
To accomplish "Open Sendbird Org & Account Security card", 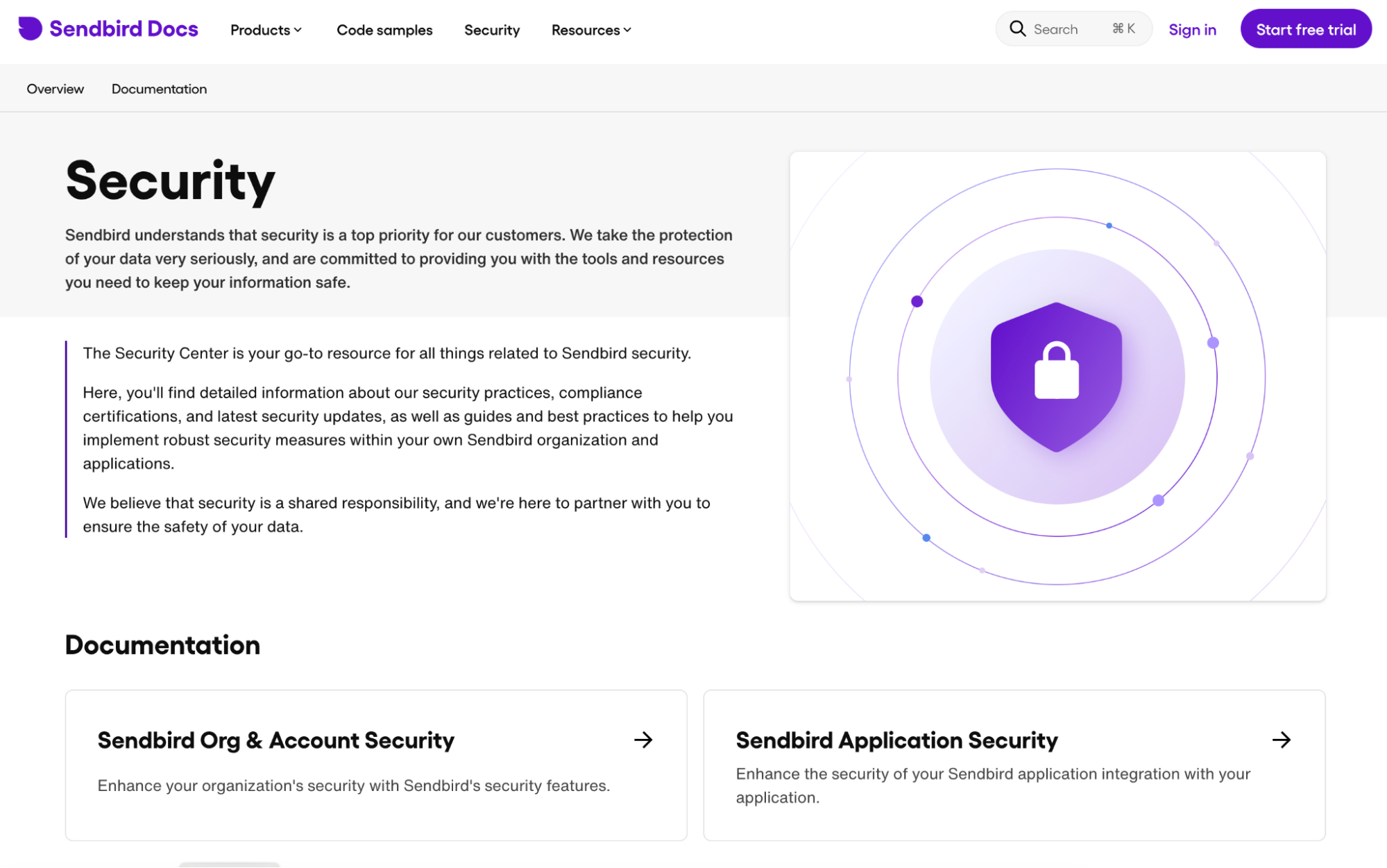I will tap(376, 765).
